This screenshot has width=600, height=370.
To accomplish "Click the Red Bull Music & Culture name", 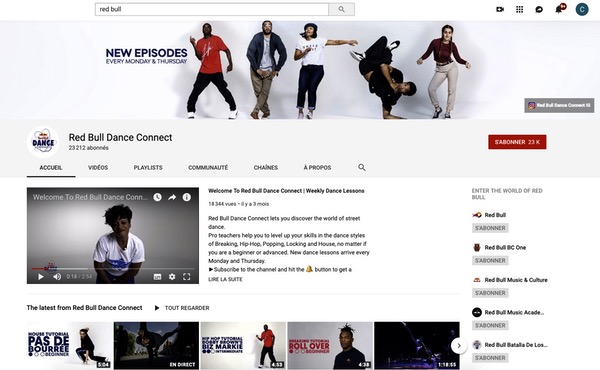I will coord(516,280).
